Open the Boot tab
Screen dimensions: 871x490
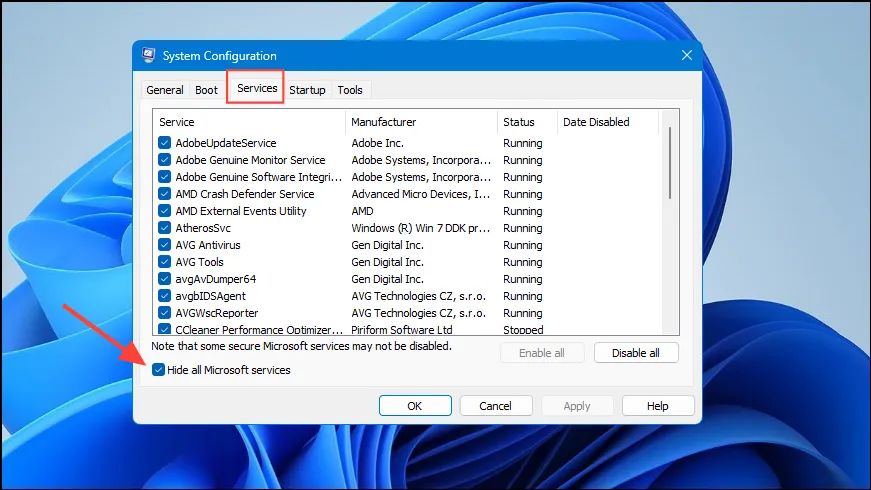pyautogui.click(x=207, y=90)
